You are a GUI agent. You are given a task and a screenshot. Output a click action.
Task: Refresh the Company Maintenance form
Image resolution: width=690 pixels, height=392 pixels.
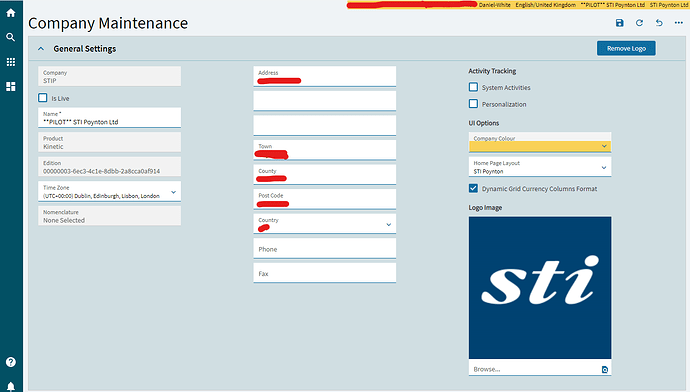pyautogui.click(x=639, y=23)
